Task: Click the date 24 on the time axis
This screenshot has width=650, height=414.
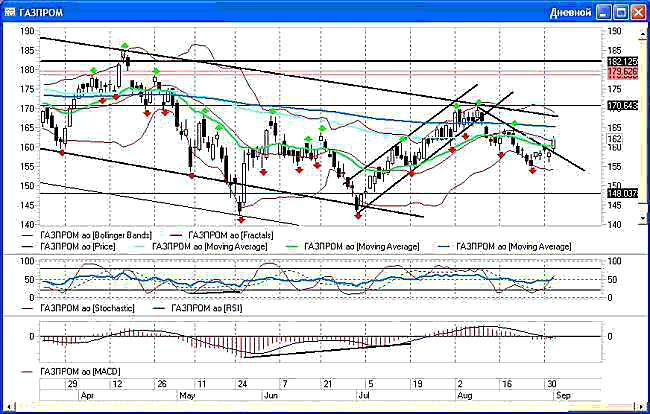Action: click(x=242, y=384)
